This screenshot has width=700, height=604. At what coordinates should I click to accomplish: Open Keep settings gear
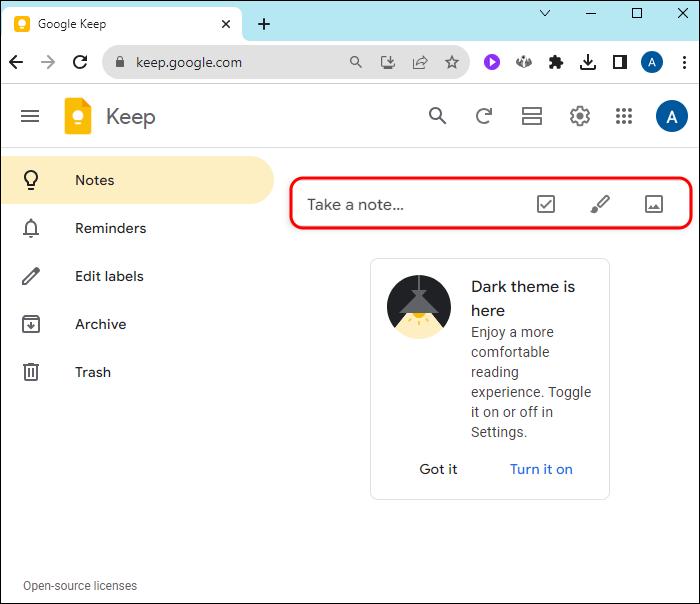click(579, 116)
